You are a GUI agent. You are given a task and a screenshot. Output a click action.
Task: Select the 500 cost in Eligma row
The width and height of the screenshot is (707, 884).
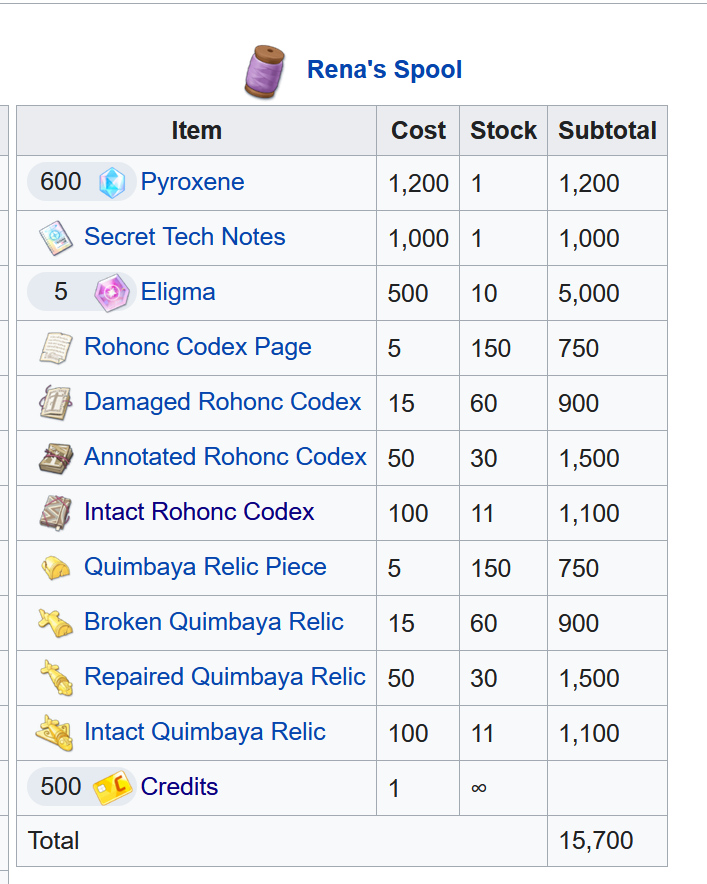click(408, 293)
